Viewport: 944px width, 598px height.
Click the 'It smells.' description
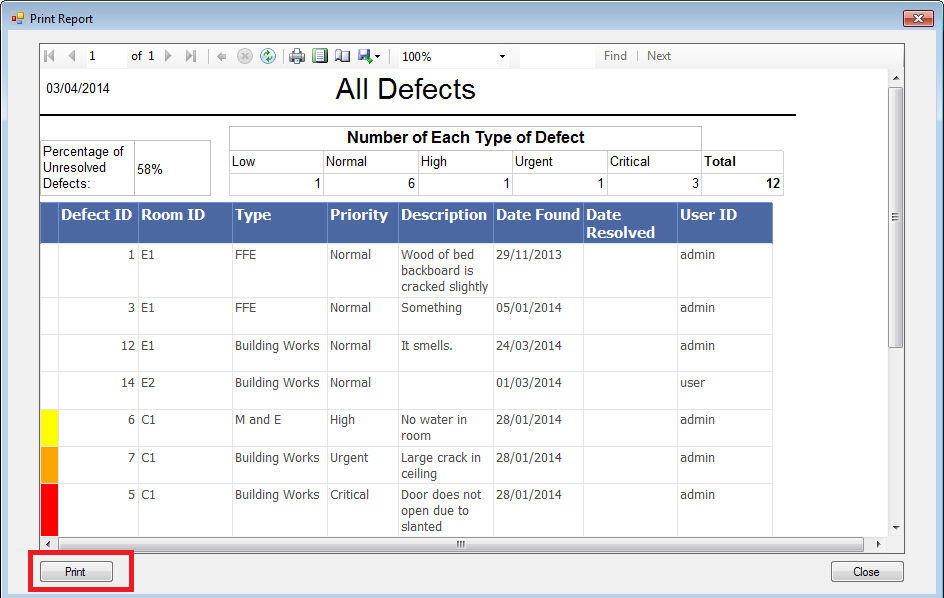(426, 346)
